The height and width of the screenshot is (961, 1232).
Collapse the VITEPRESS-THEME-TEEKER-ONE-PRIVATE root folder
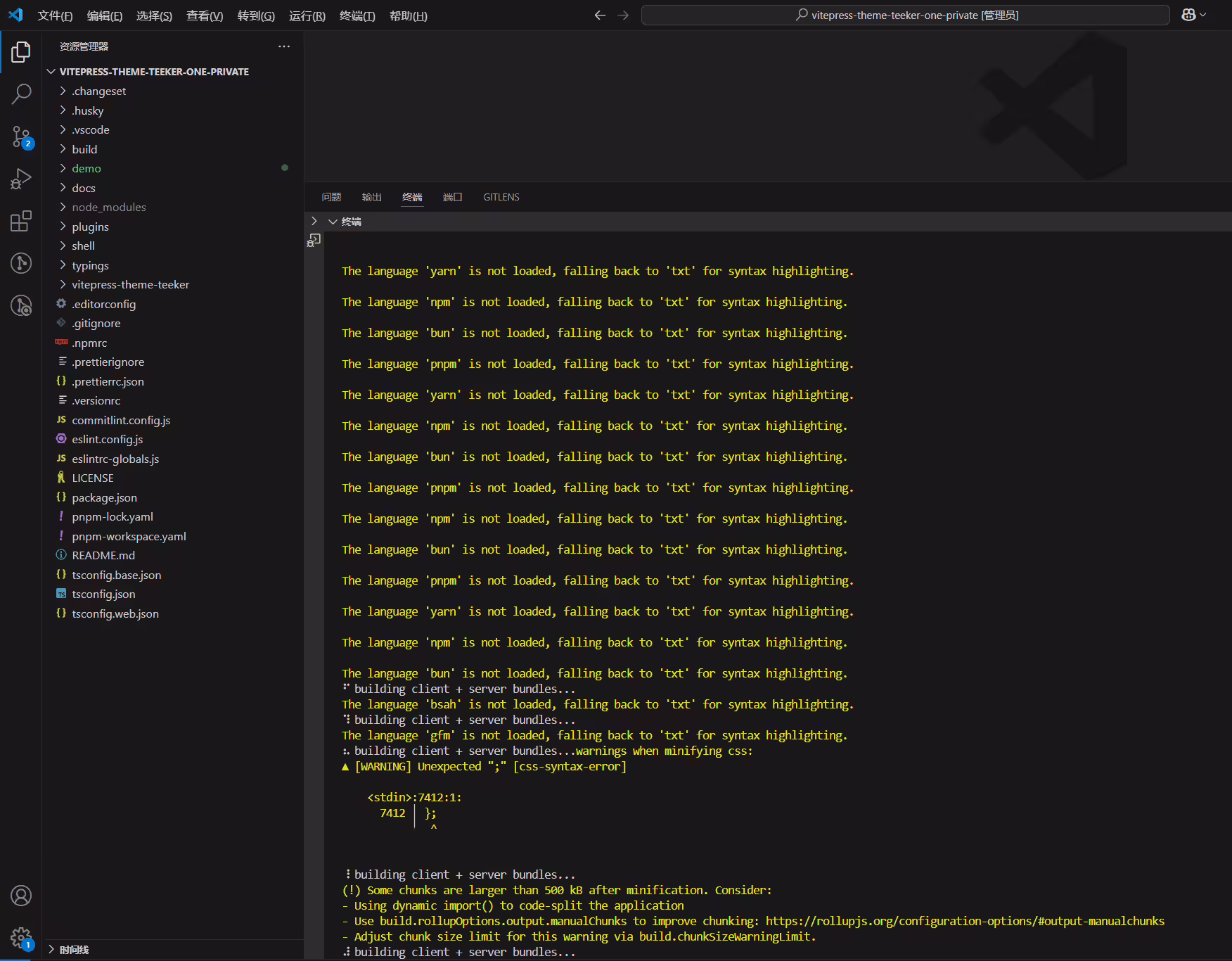[51, 72]
